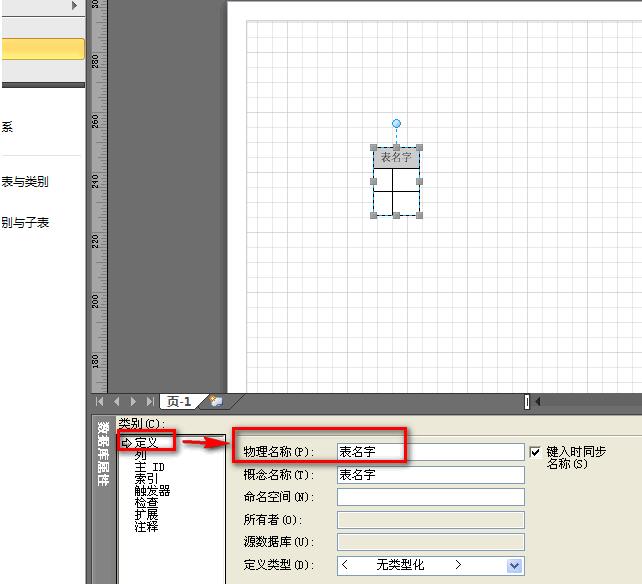642x584 pixels.
Task: Click the 命名空间 input field
Action: 431,497
